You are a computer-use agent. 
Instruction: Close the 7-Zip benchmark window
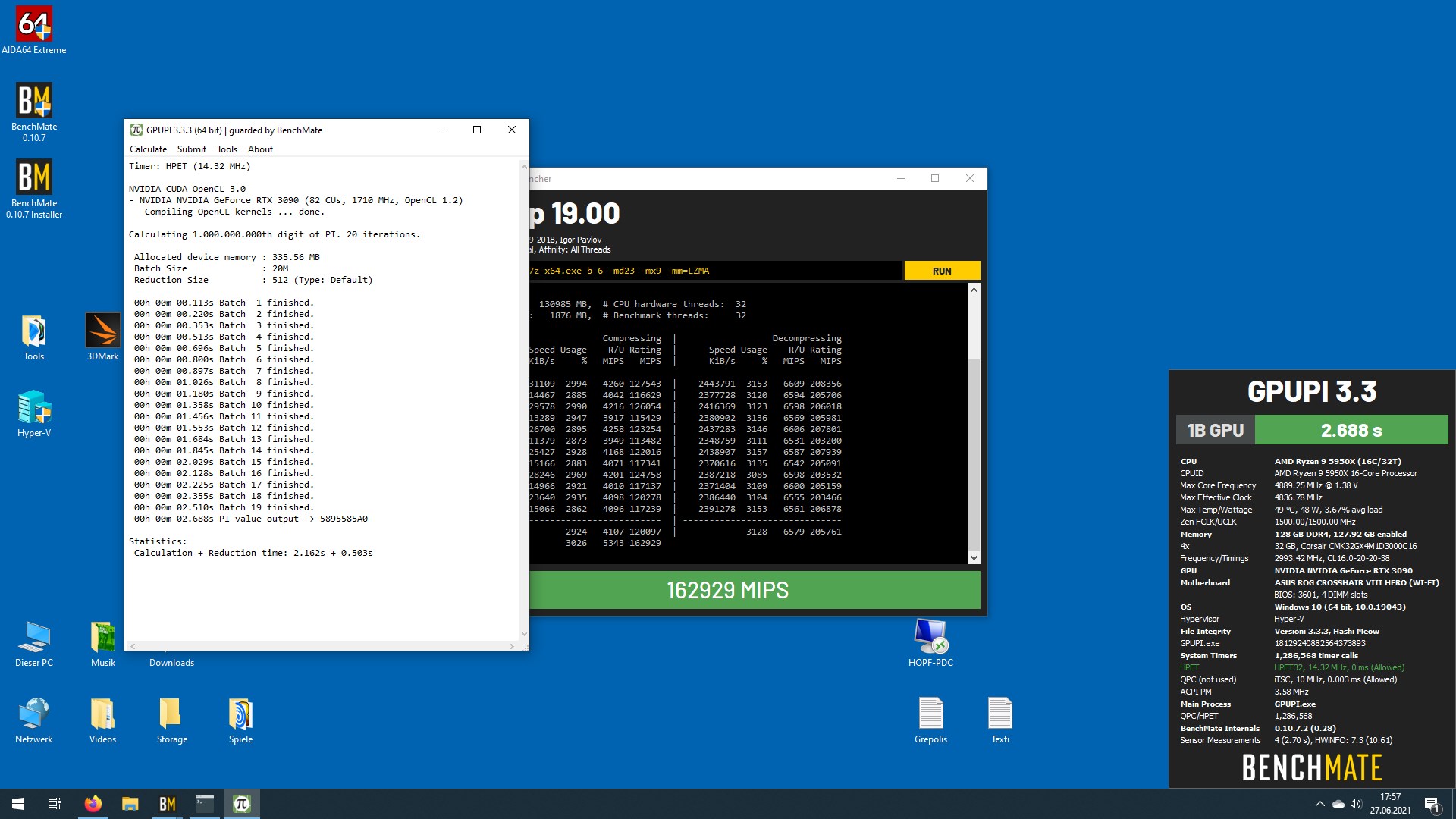(x=969, y=179)
